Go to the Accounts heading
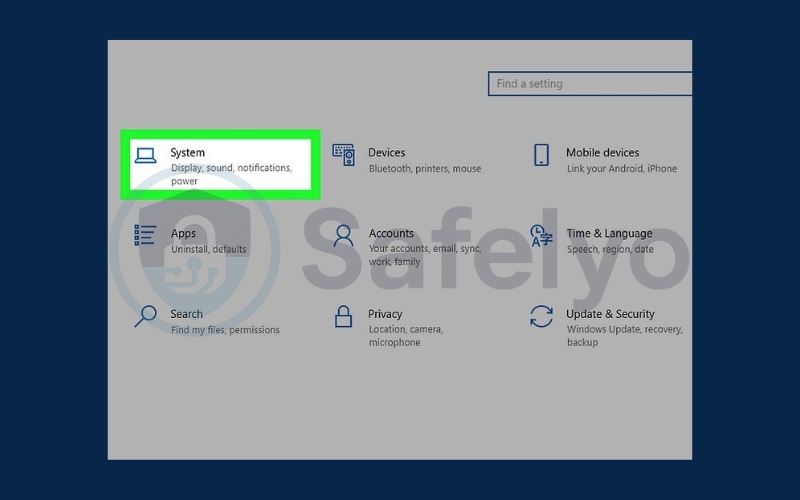 coord(391,234)
